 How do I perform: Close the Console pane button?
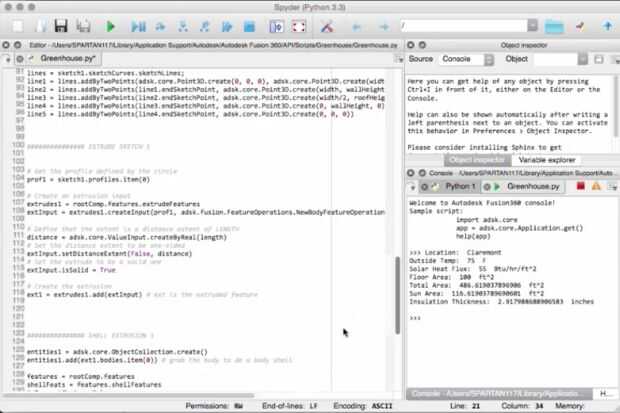tap(411, 173)
